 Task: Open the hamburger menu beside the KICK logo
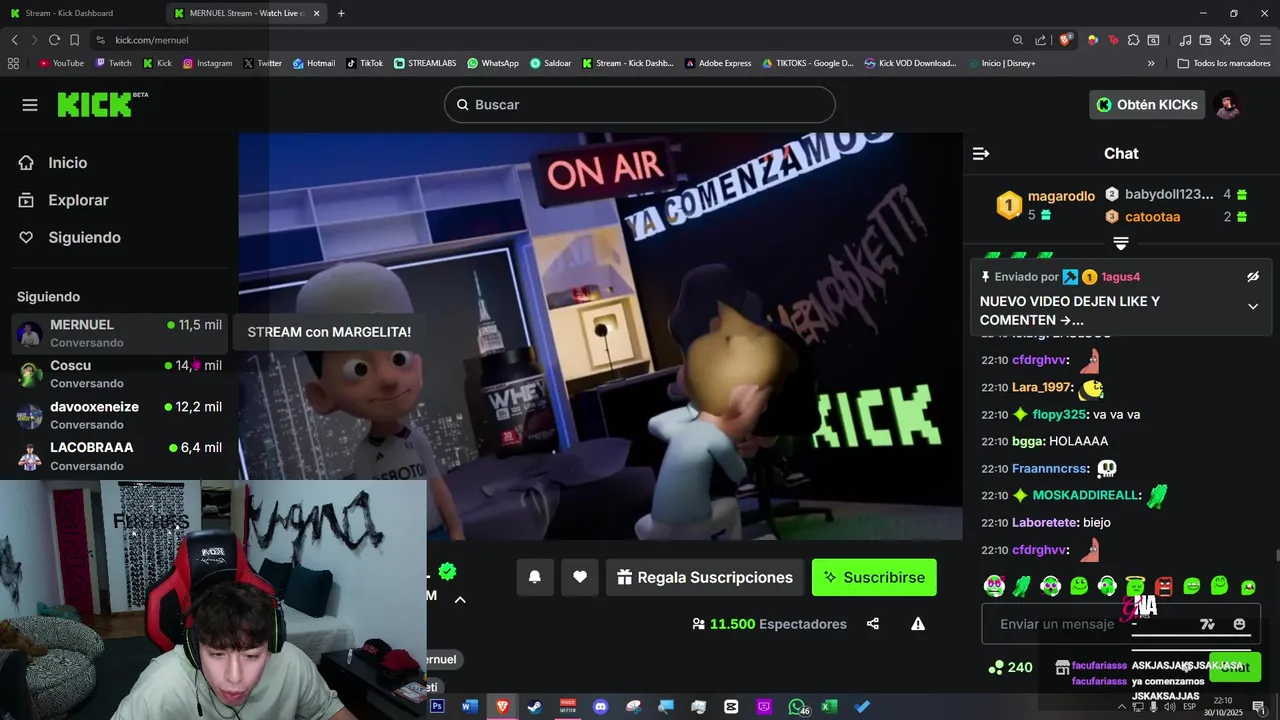pos(30,105)
